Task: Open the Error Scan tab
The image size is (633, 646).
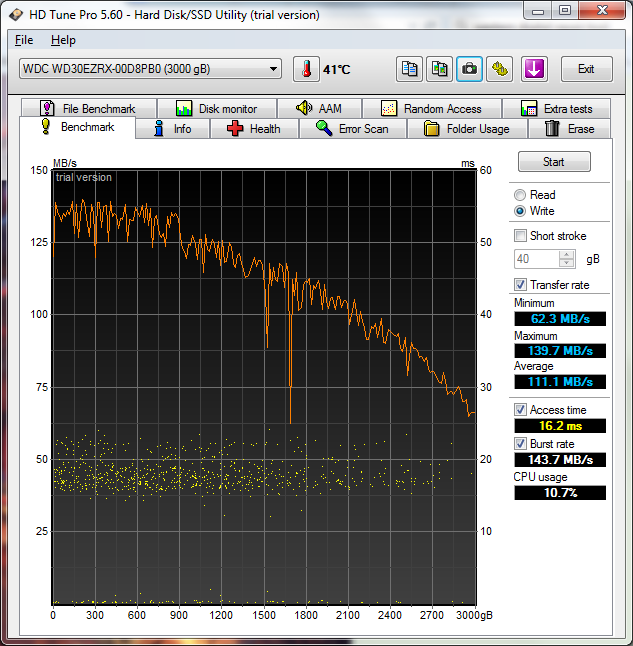Action: tap(353, 129)
